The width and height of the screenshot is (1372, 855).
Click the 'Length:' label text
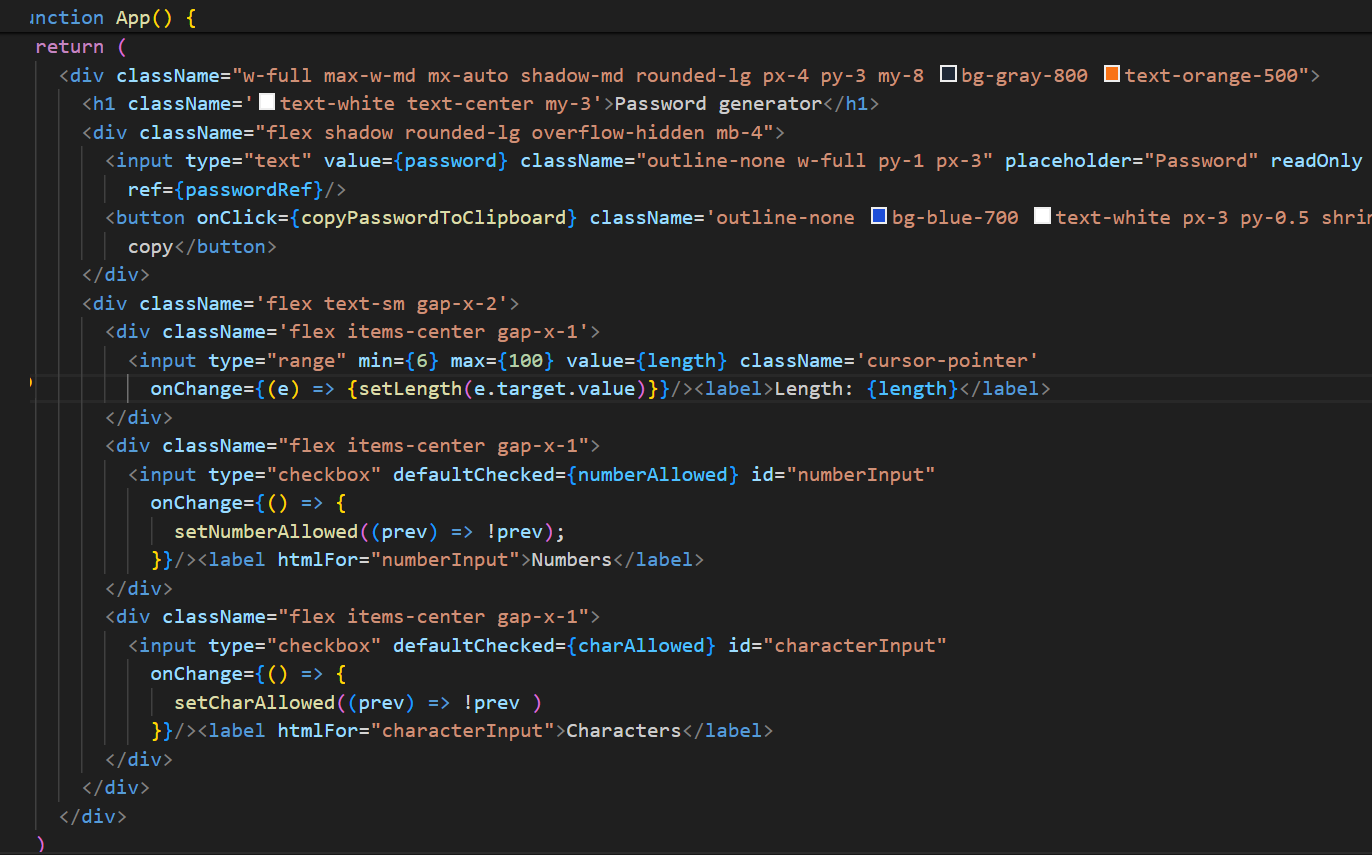pyautogui.click(x=814, y=388)
